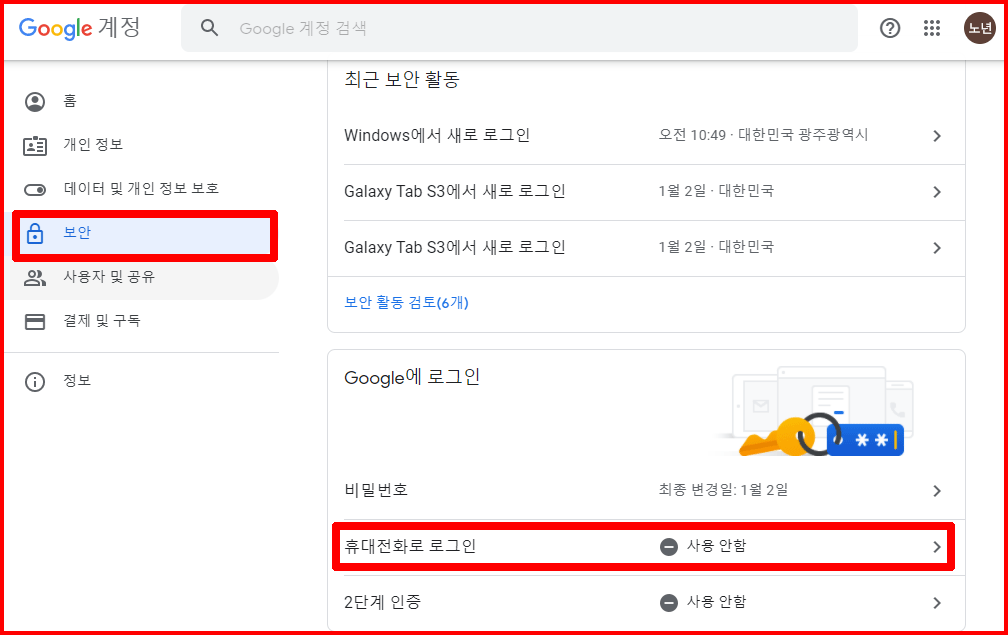Expand the second Galaxy Tab S3 login chevron
1008x635 pixels.
(x=937, y=248)
